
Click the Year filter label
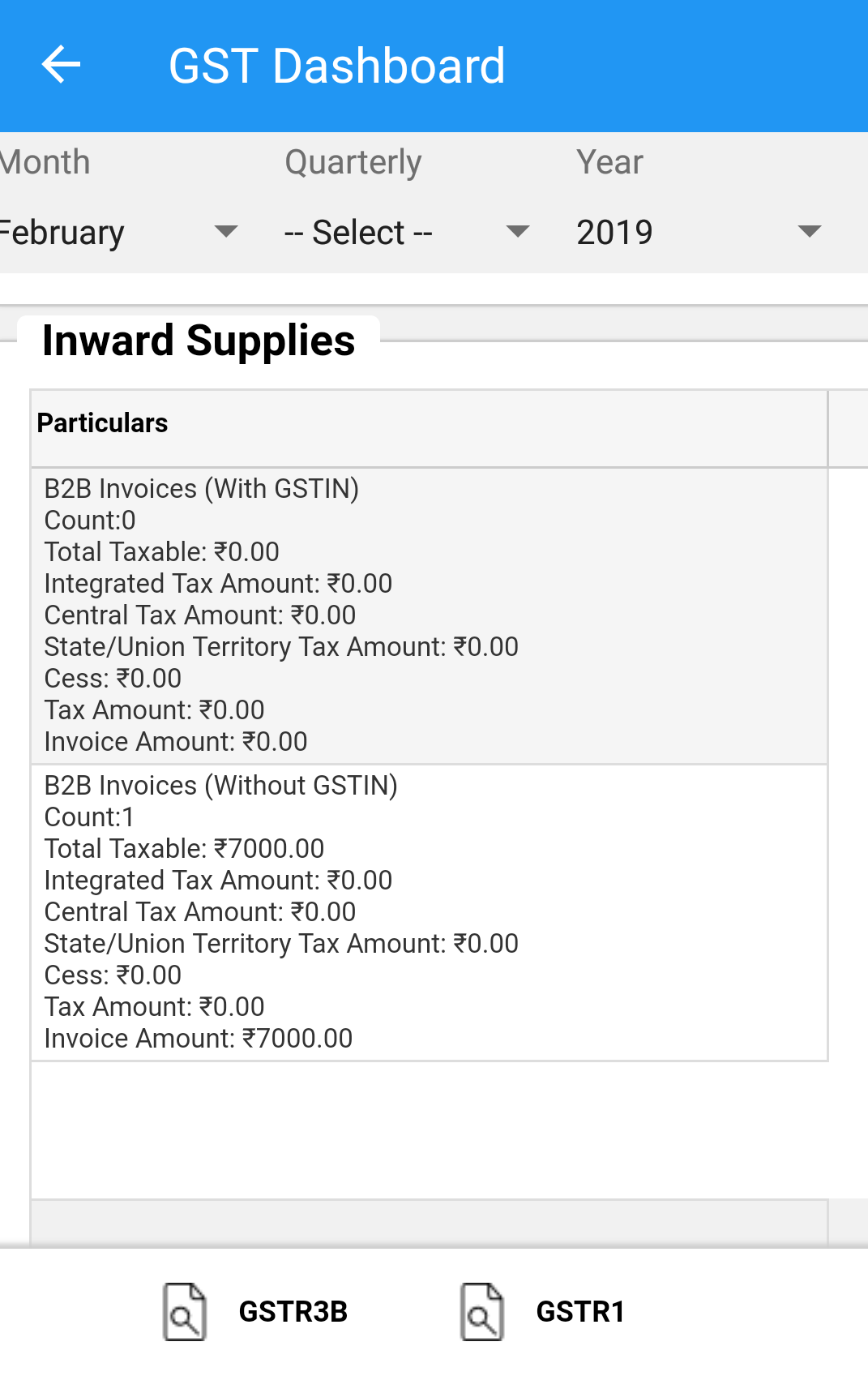click(x=609, y=162)
